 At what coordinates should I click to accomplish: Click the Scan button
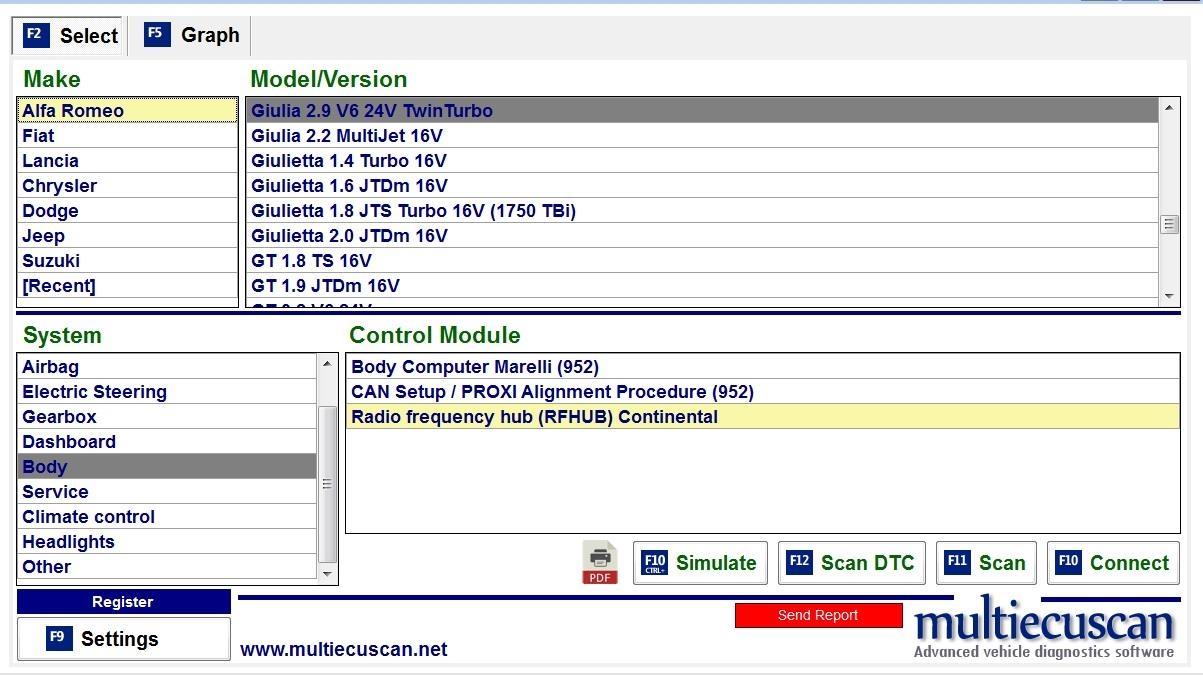(x=986, y=563)
